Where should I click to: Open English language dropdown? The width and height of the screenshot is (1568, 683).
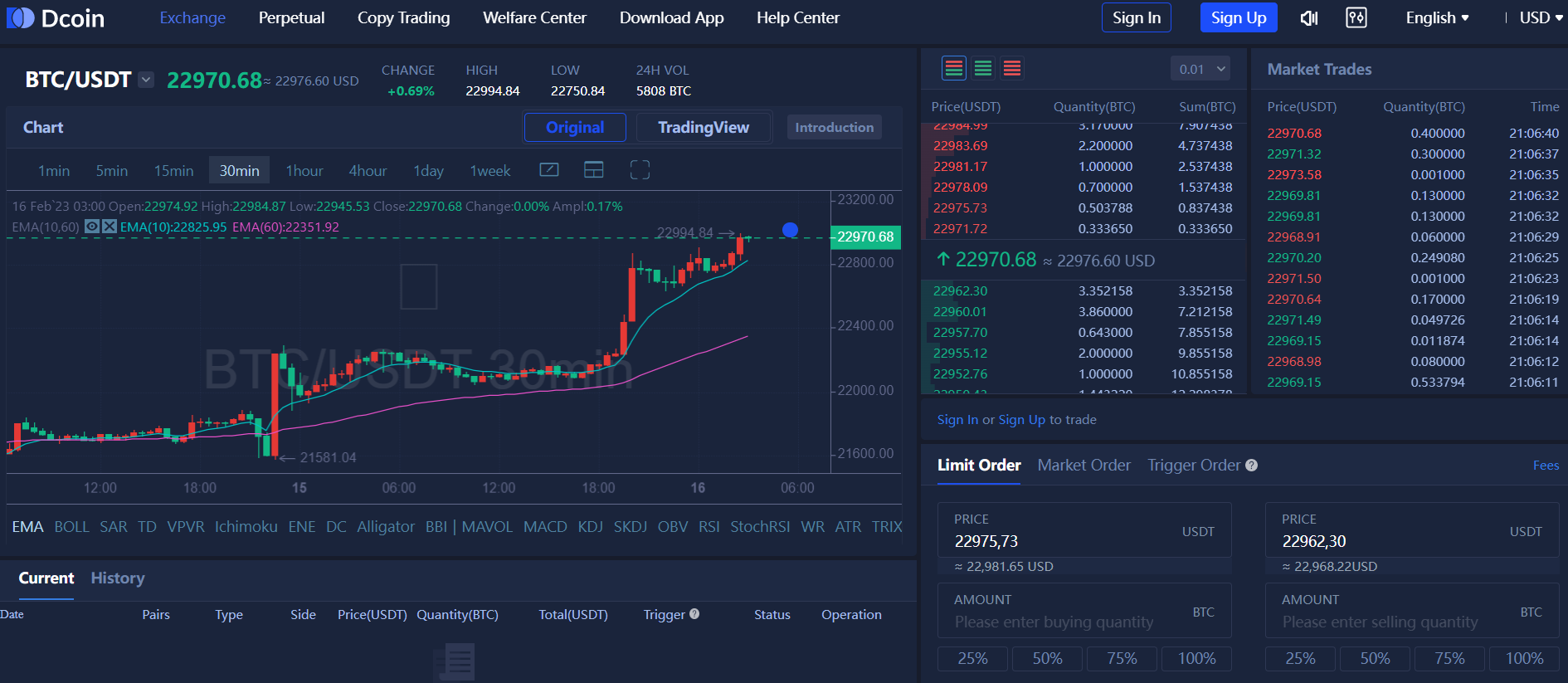1437,17
